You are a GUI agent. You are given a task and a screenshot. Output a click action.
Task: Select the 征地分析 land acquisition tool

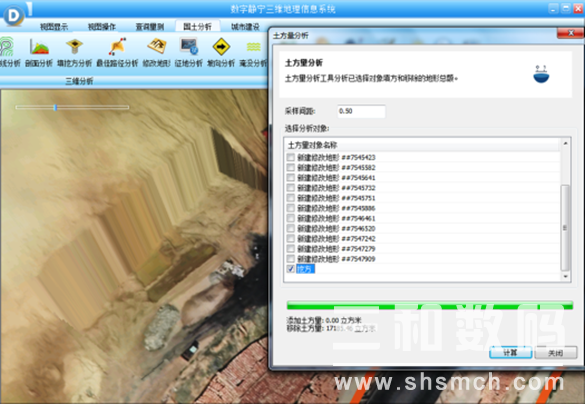click(x=189, y=52)
